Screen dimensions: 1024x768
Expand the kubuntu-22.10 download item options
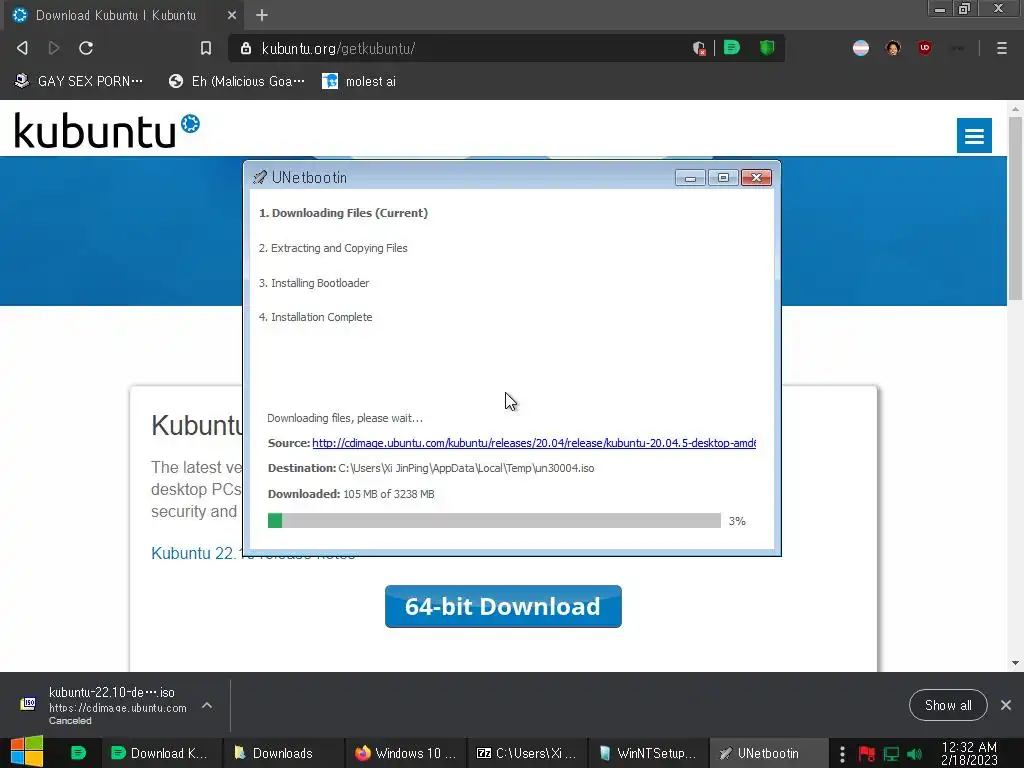(x=207, y=705)
